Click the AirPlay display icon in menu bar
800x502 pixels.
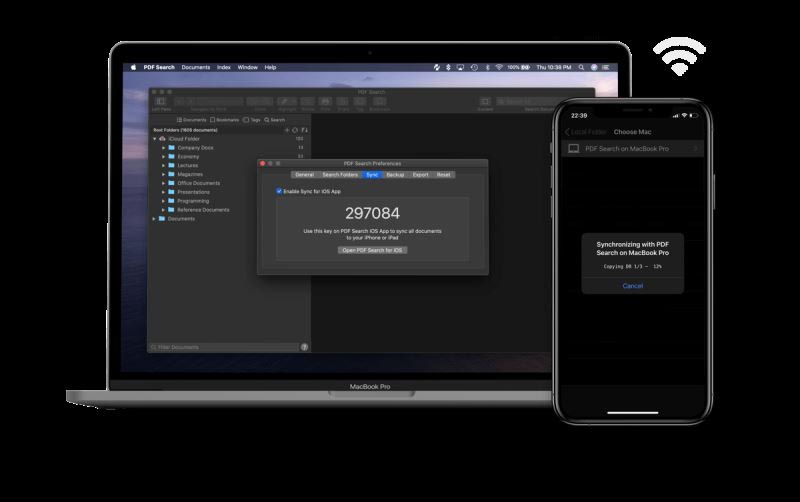(460, 67)
